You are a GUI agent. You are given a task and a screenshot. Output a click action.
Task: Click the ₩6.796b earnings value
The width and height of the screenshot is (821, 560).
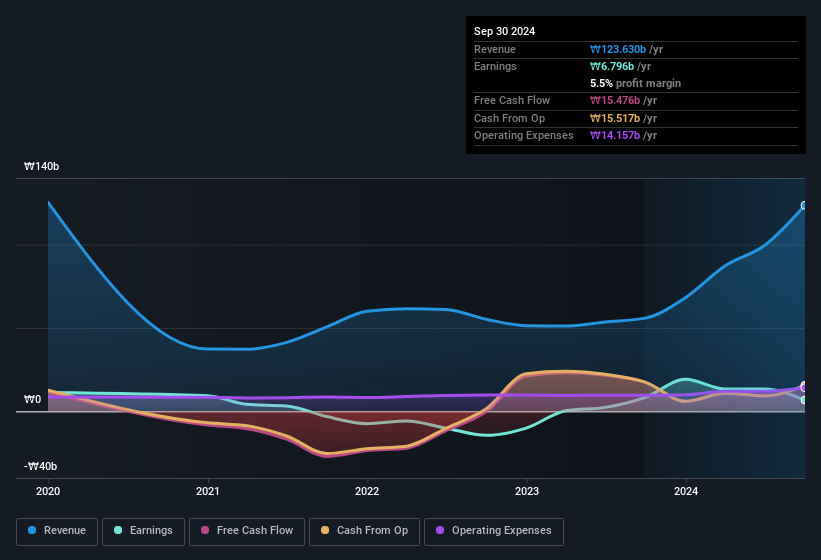612,66
